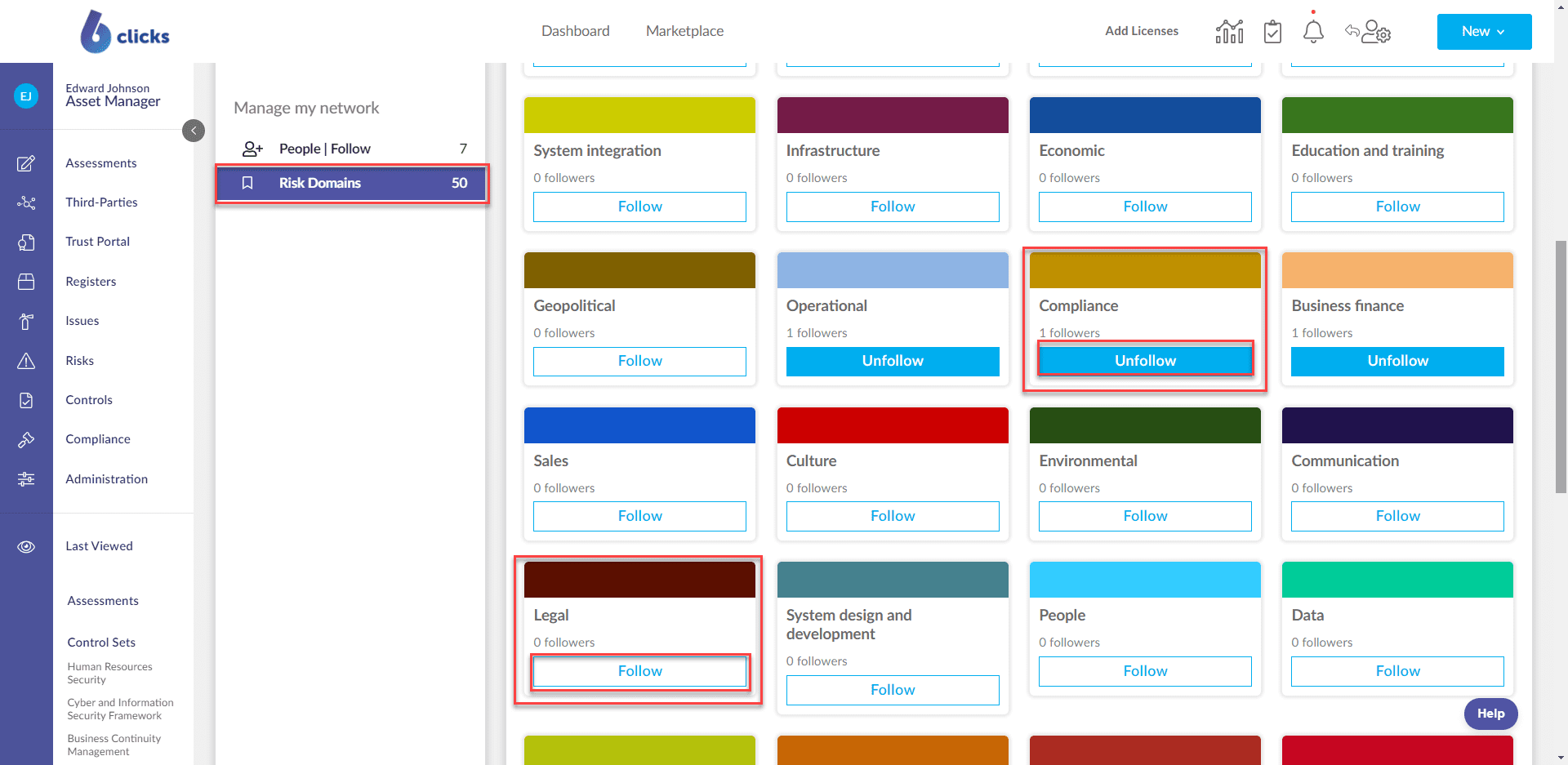The height and width of the screenshot is (765, 1568).
Task: Click the notification bell icon
Action: 1313,32
